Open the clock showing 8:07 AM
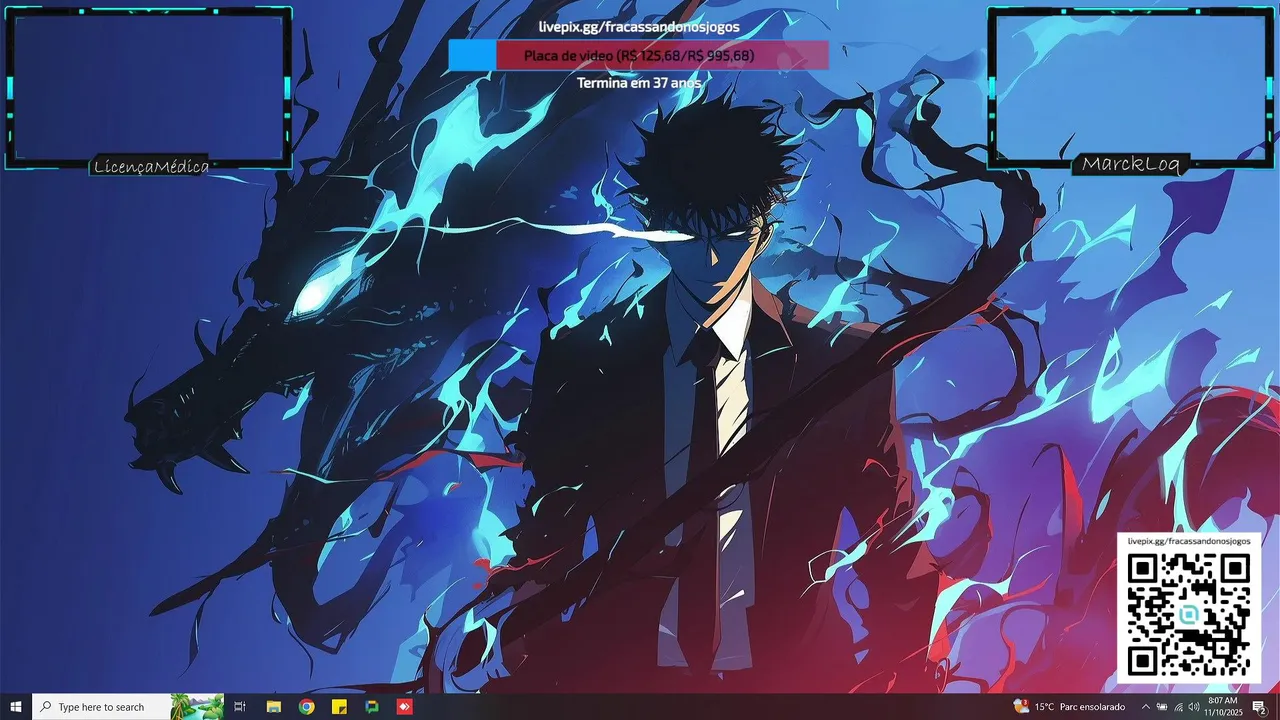 [x=1223, y=707]
